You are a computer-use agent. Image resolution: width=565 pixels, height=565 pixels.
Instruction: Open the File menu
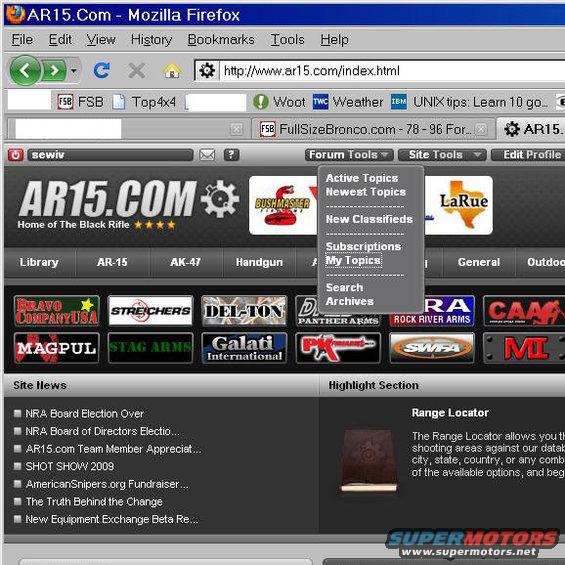22,39
